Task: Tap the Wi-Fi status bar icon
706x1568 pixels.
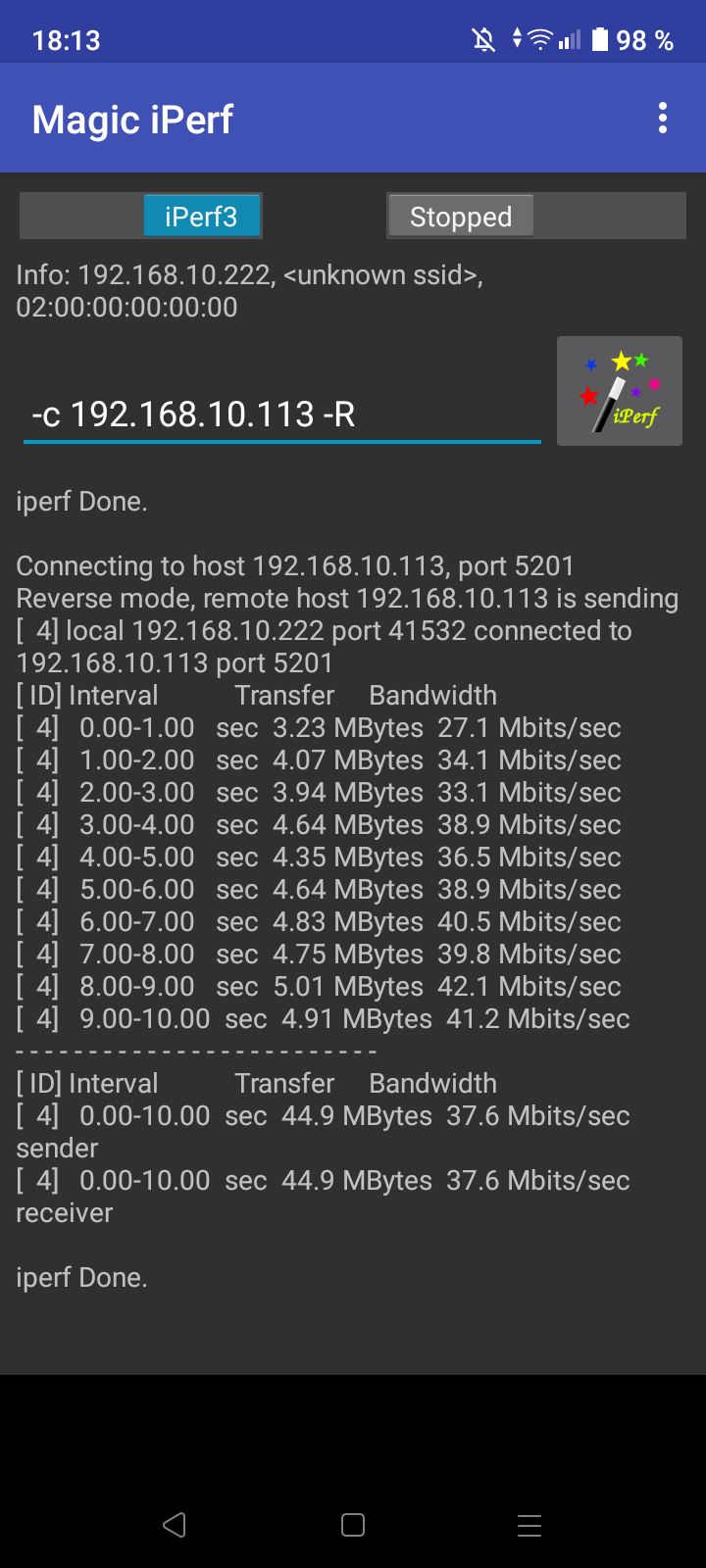Action: [540, 39]
